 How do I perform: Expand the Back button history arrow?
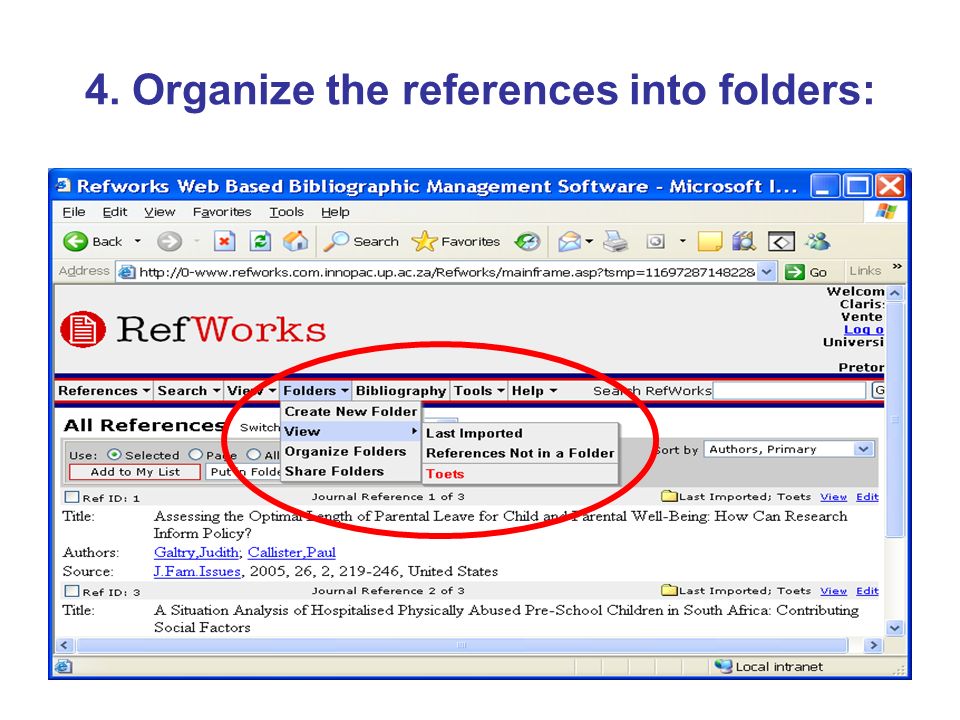[x=138, y=241]
